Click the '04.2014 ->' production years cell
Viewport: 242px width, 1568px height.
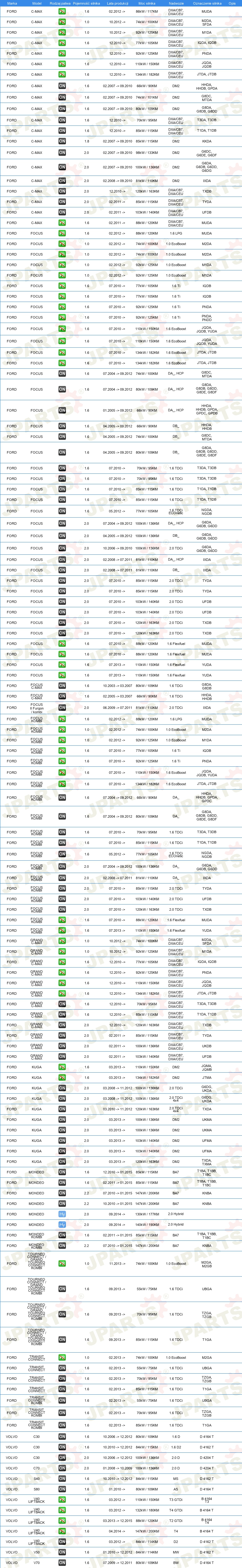click(118, 1531)
